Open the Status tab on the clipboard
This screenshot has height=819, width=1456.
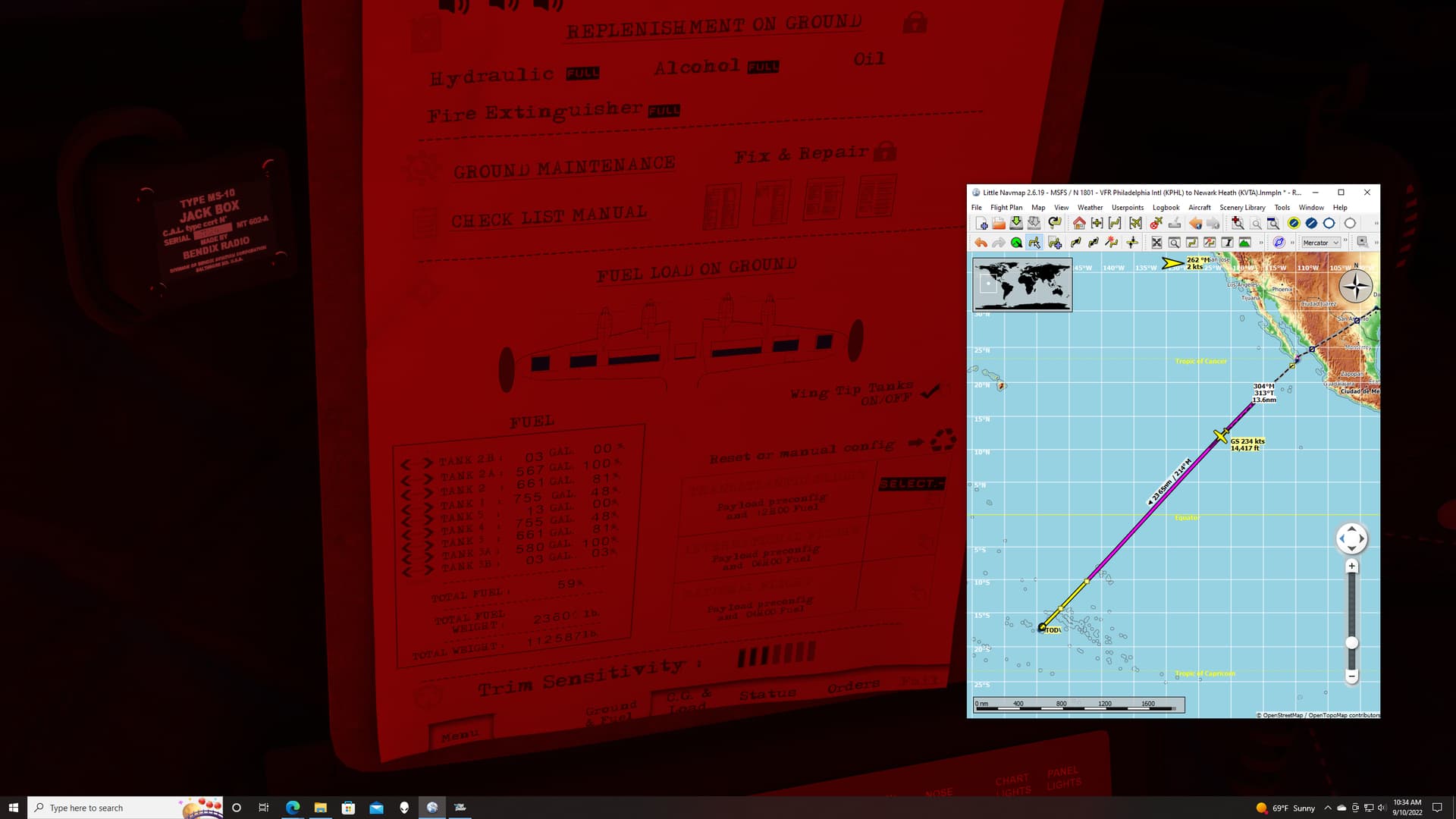(767, 695)
